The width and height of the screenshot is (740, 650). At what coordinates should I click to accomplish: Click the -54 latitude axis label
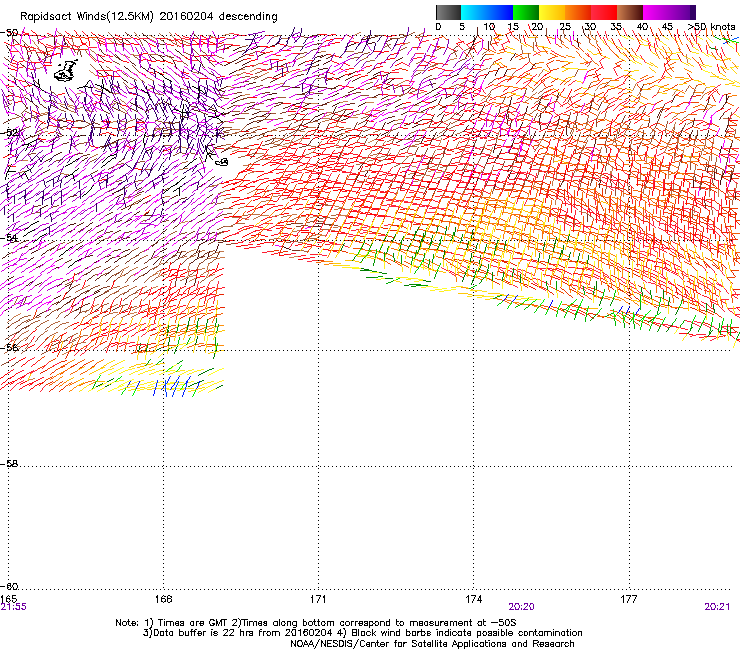tap(10, 238)
